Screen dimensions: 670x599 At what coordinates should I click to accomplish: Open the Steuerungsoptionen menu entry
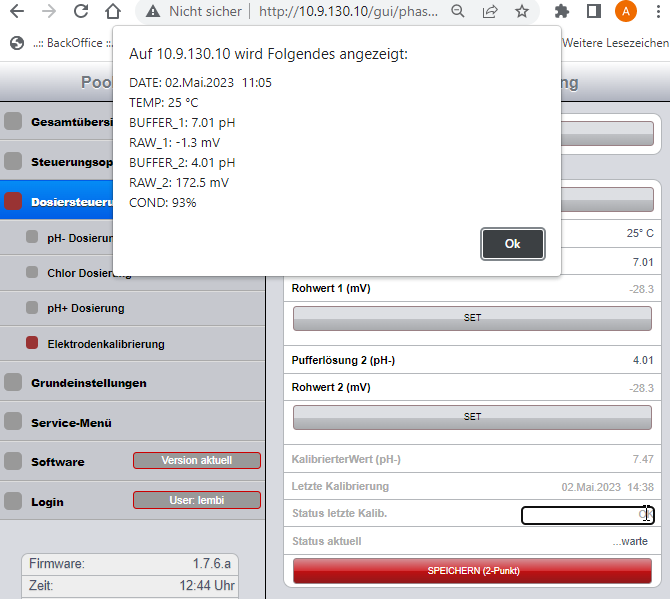(x=56, y=162)
